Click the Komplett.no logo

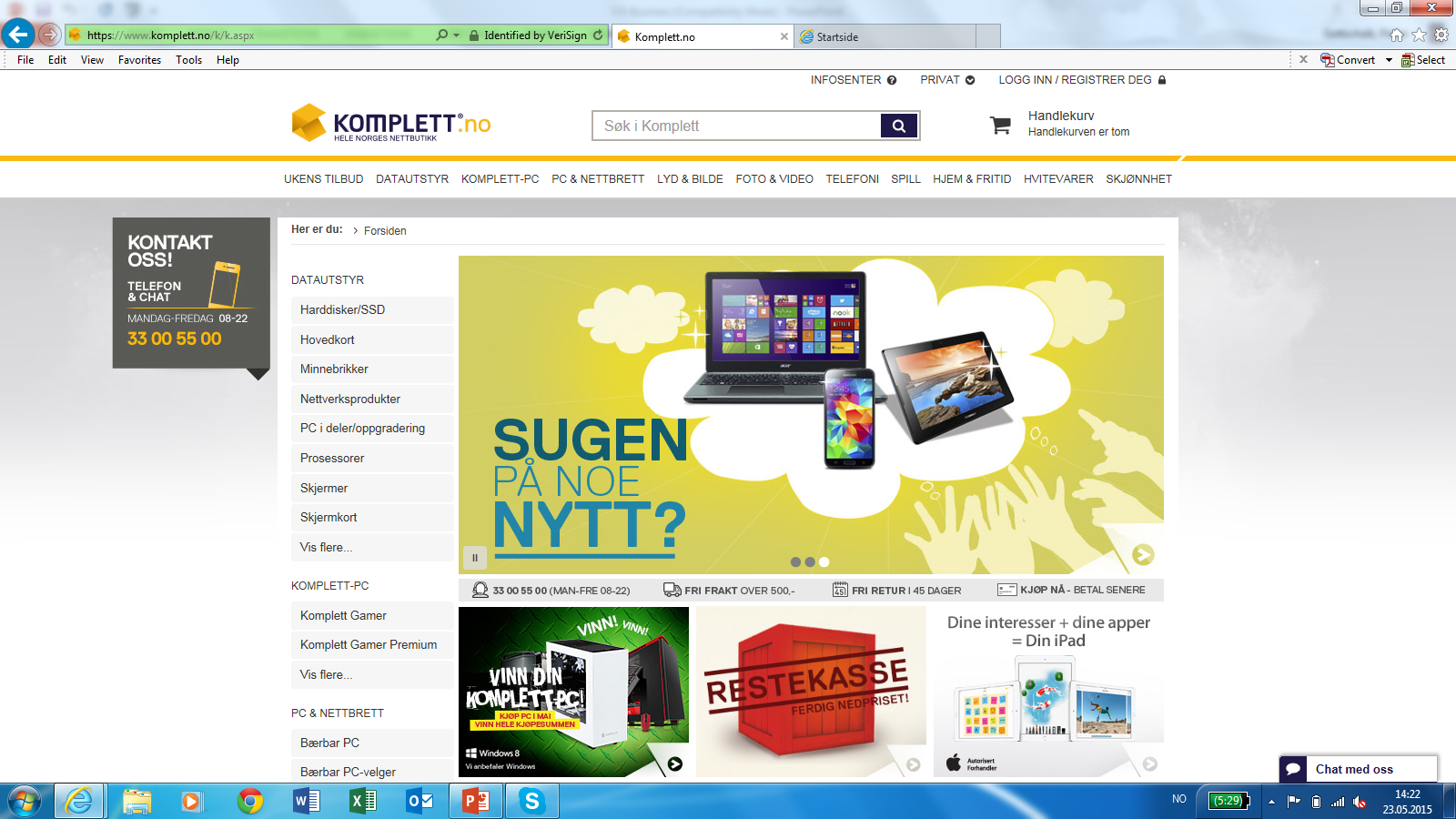[x=391, y=123]
